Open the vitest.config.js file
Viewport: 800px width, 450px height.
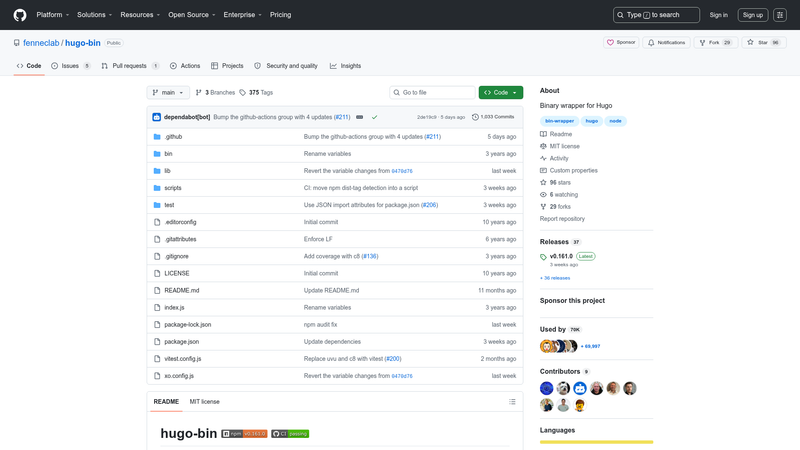point(183,359)
